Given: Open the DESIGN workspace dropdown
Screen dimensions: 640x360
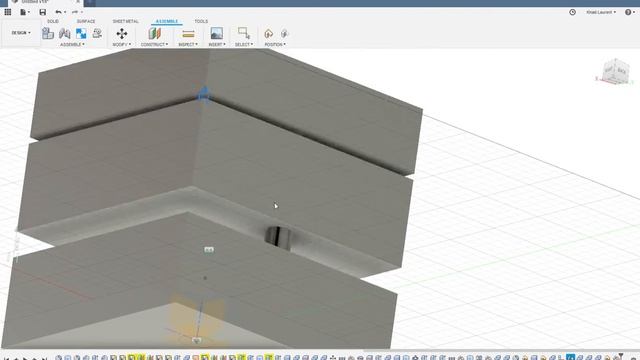Looking at the screenshot, I should pyautogui.click(x=21, y=33).
